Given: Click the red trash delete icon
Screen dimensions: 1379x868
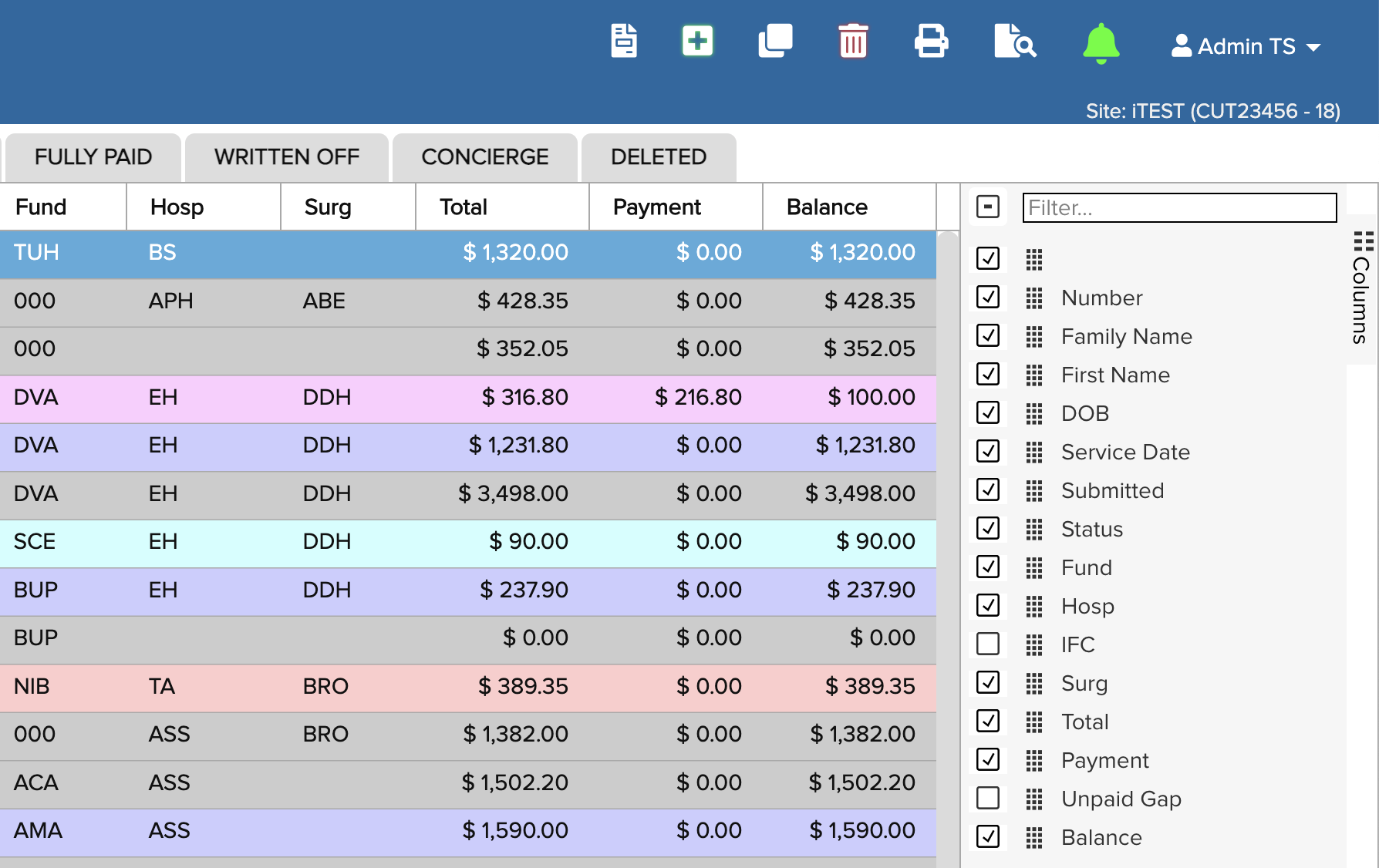Looking at the screenshot, I should 853,41.
